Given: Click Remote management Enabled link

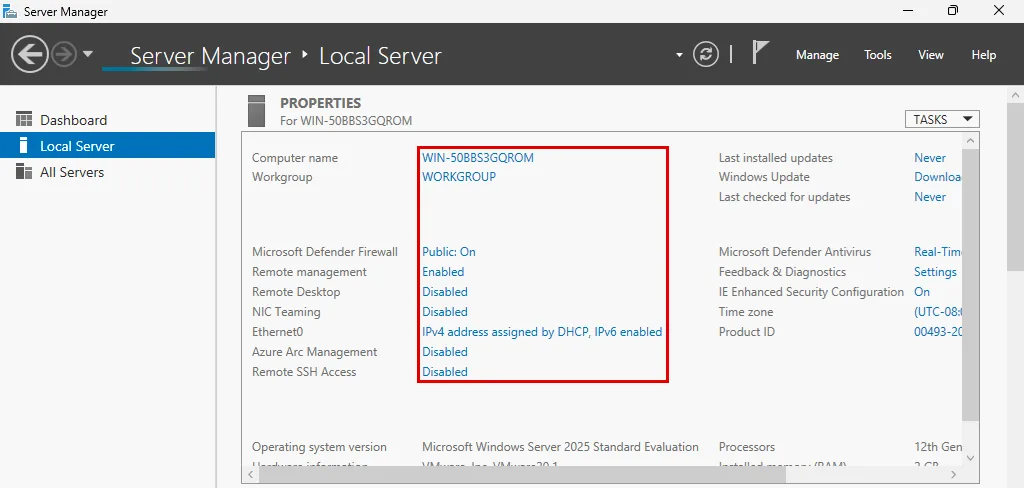Looking at the screenshot, I should 443,272.
